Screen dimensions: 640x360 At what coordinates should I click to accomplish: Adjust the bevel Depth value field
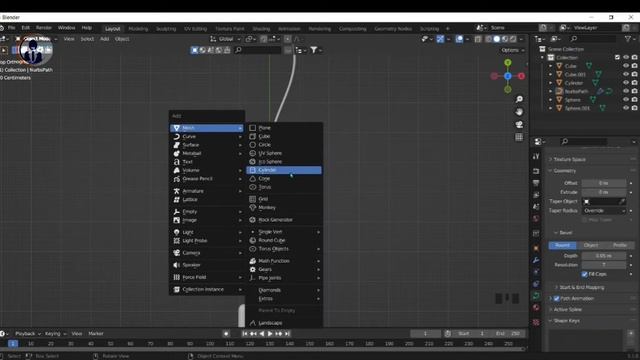604,256
